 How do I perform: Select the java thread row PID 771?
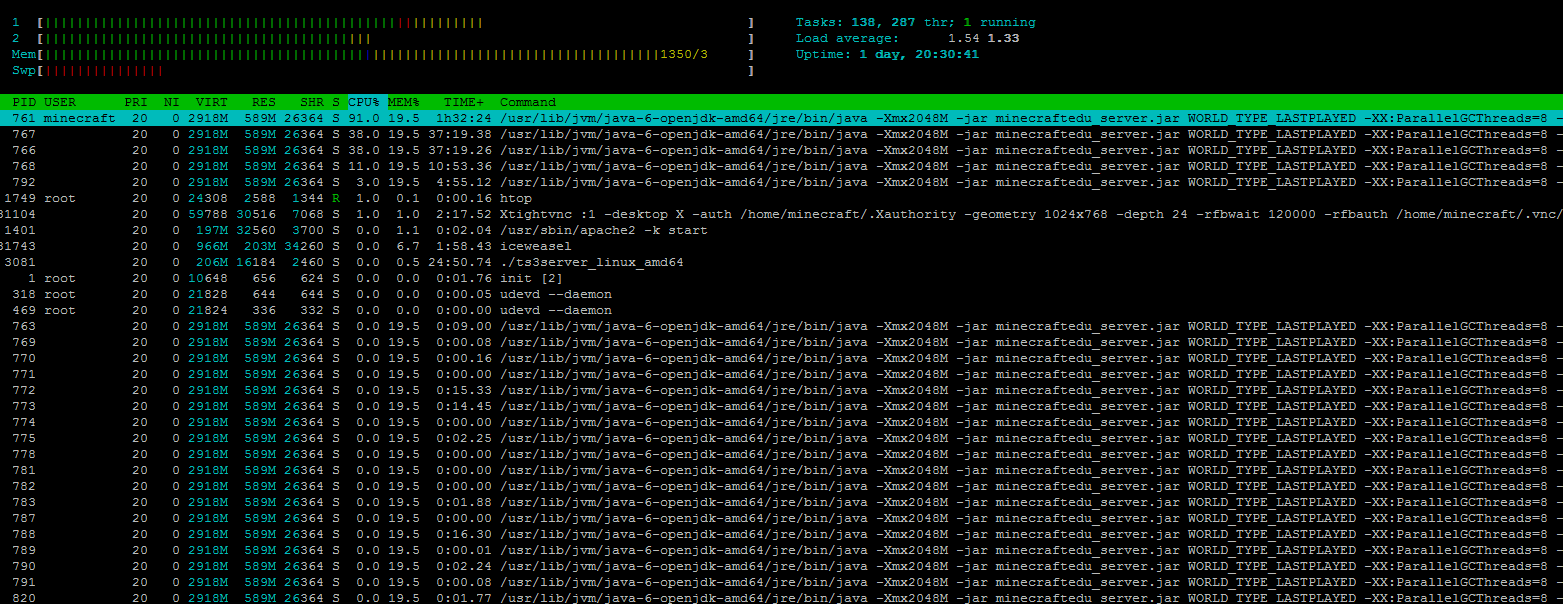[781, 374]
